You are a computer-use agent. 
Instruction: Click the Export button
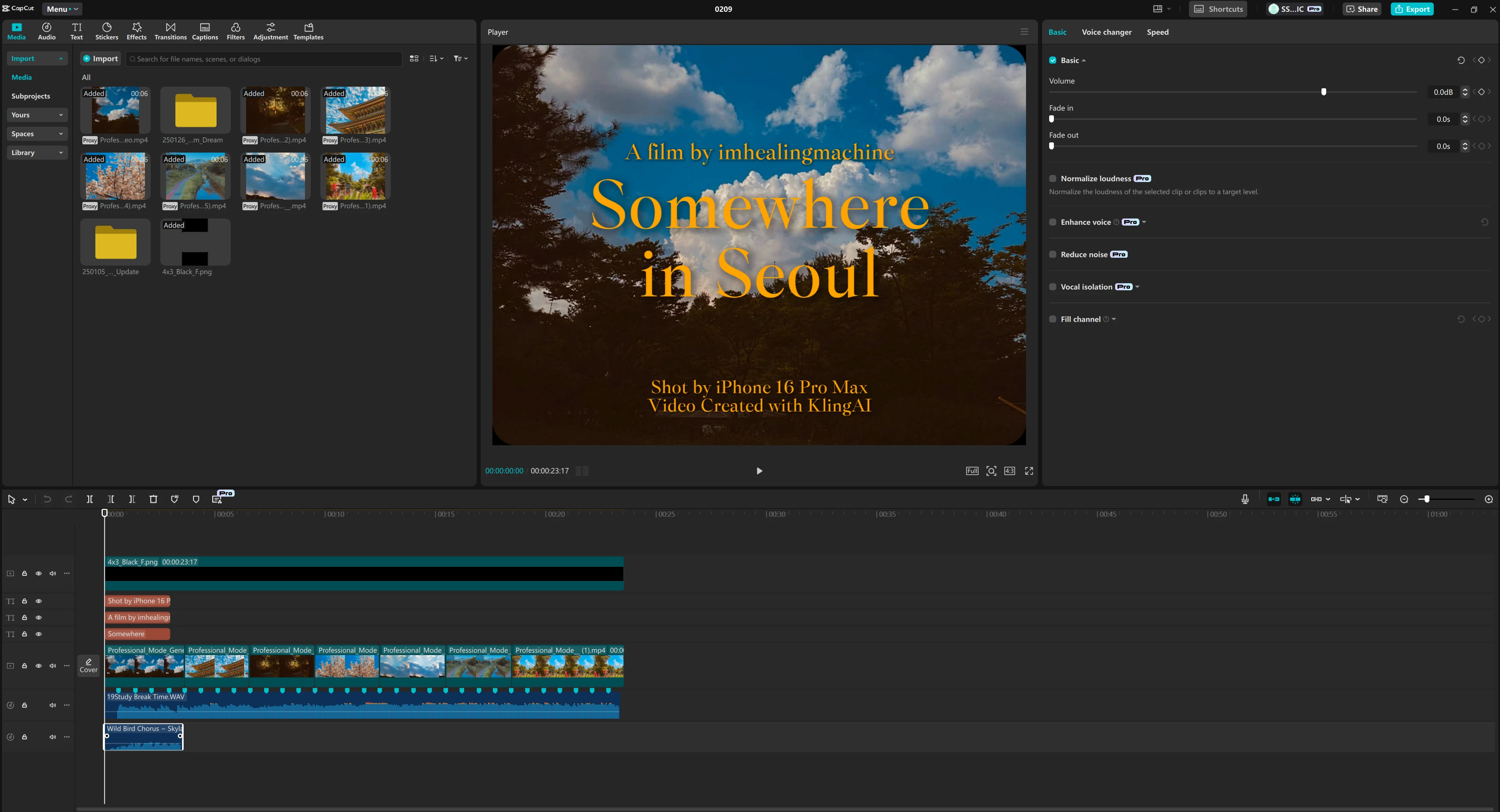pyautogui.click(x=1412, y=9)
